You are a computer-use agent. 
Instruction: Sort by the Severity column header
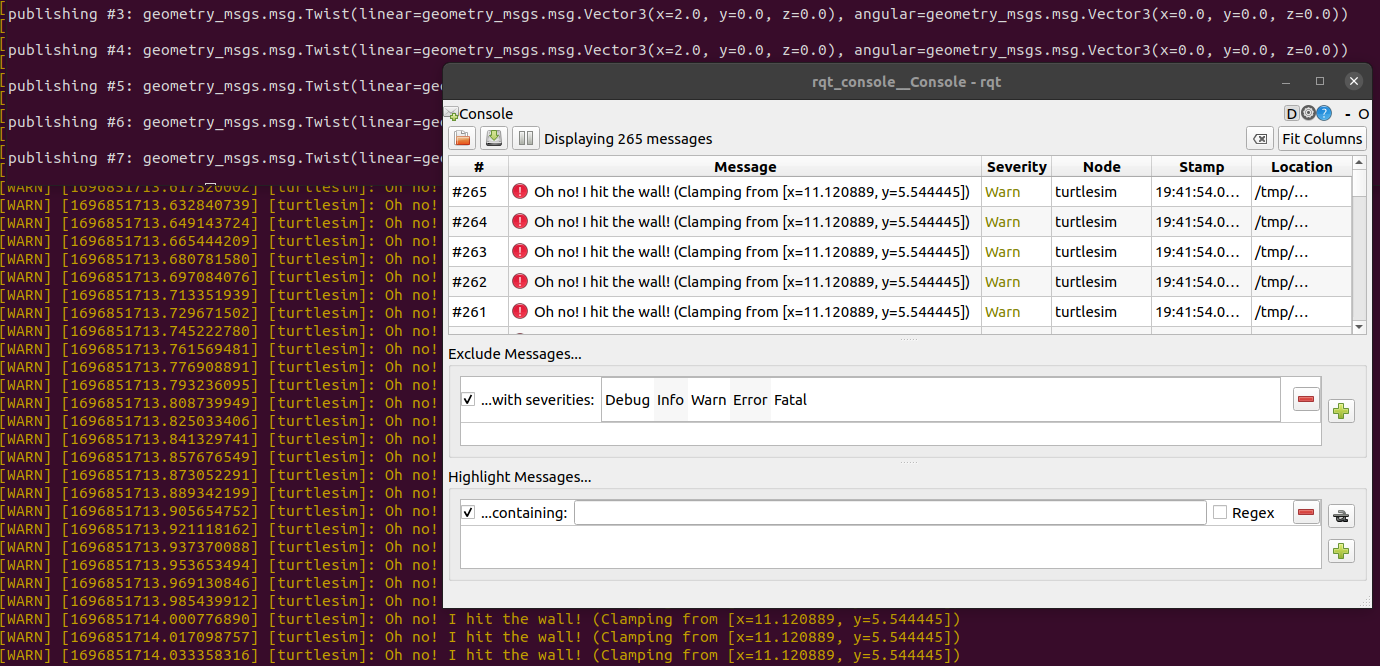tap(1016, 167)
